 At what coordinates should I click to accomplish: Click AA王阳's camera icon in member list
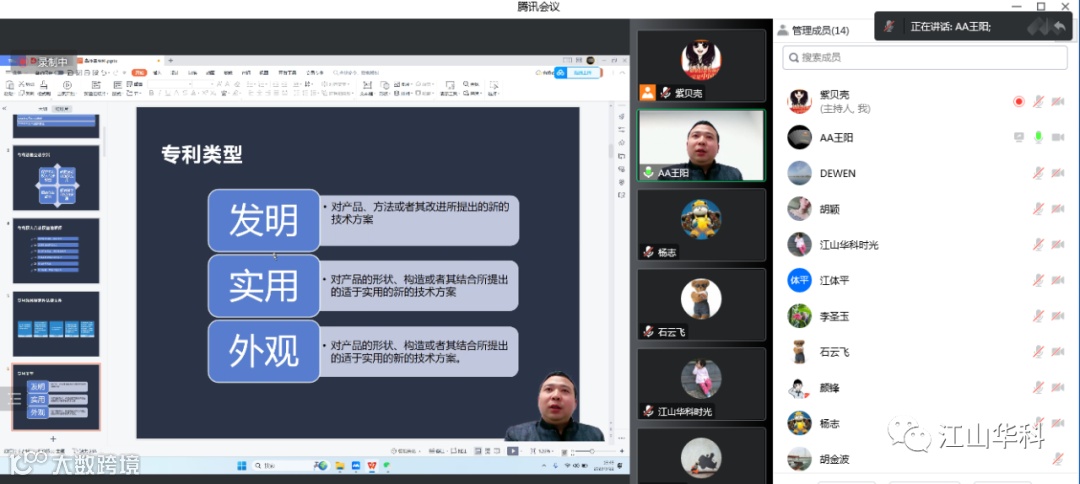tap(1058, 137)
